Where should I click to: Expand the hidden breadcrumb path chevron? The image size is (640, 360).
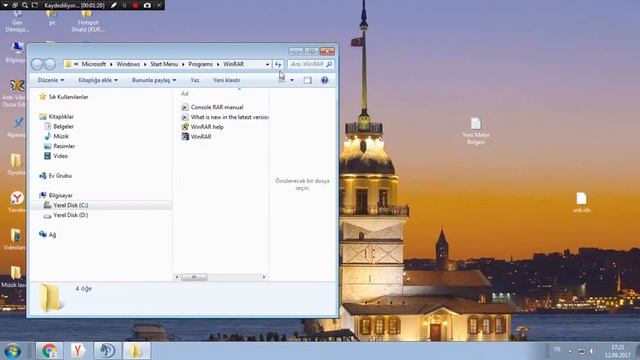pyautogui.click(x=76, y=64)
